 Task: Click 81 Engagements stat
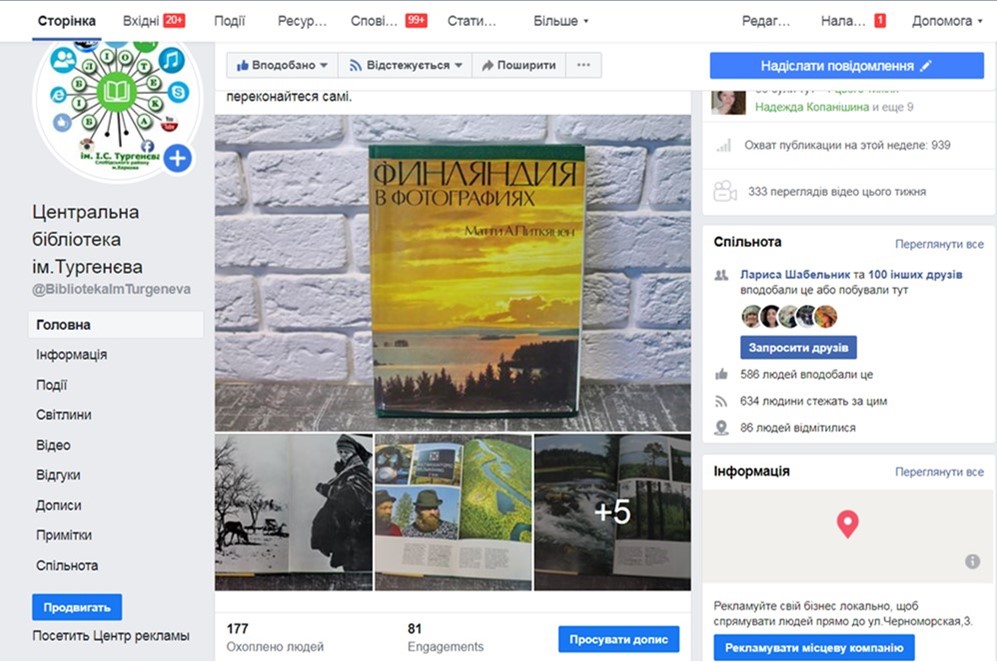coord(445,637)
